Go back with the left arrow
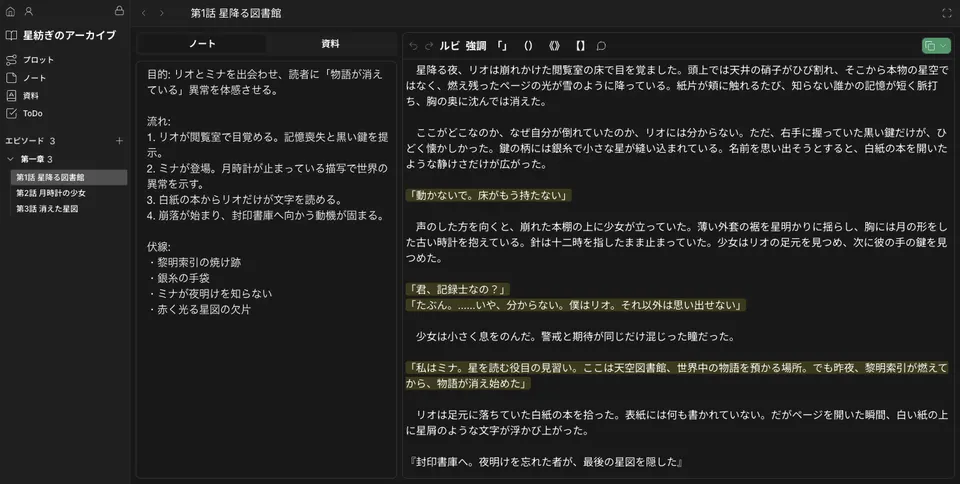The width and height of the screenshot is (960, 484). (x=144, y=13)
